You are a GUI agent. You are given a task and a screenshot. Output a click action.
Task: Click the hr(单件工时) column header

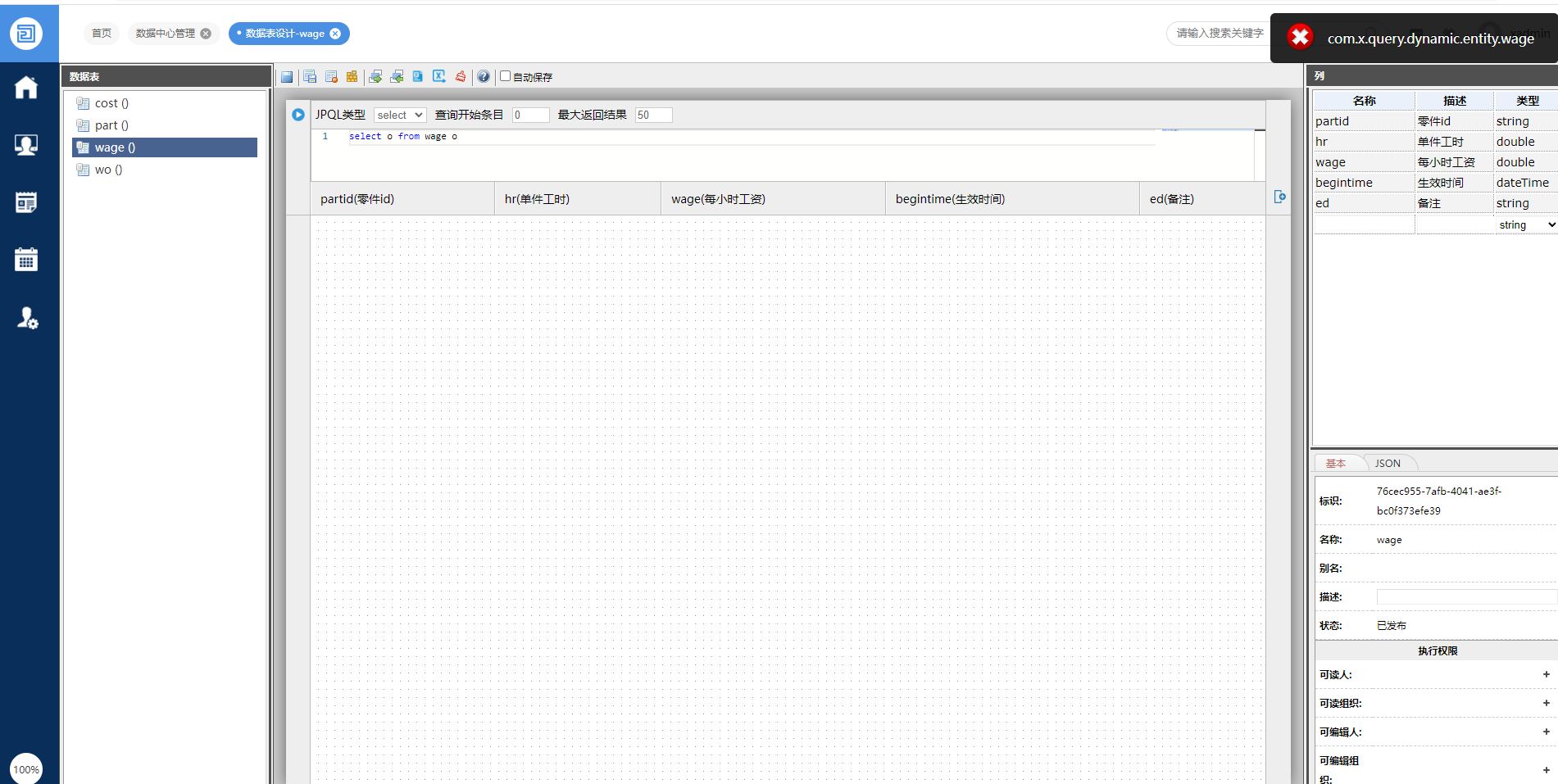pyautogui.click(x=578, y=199)
